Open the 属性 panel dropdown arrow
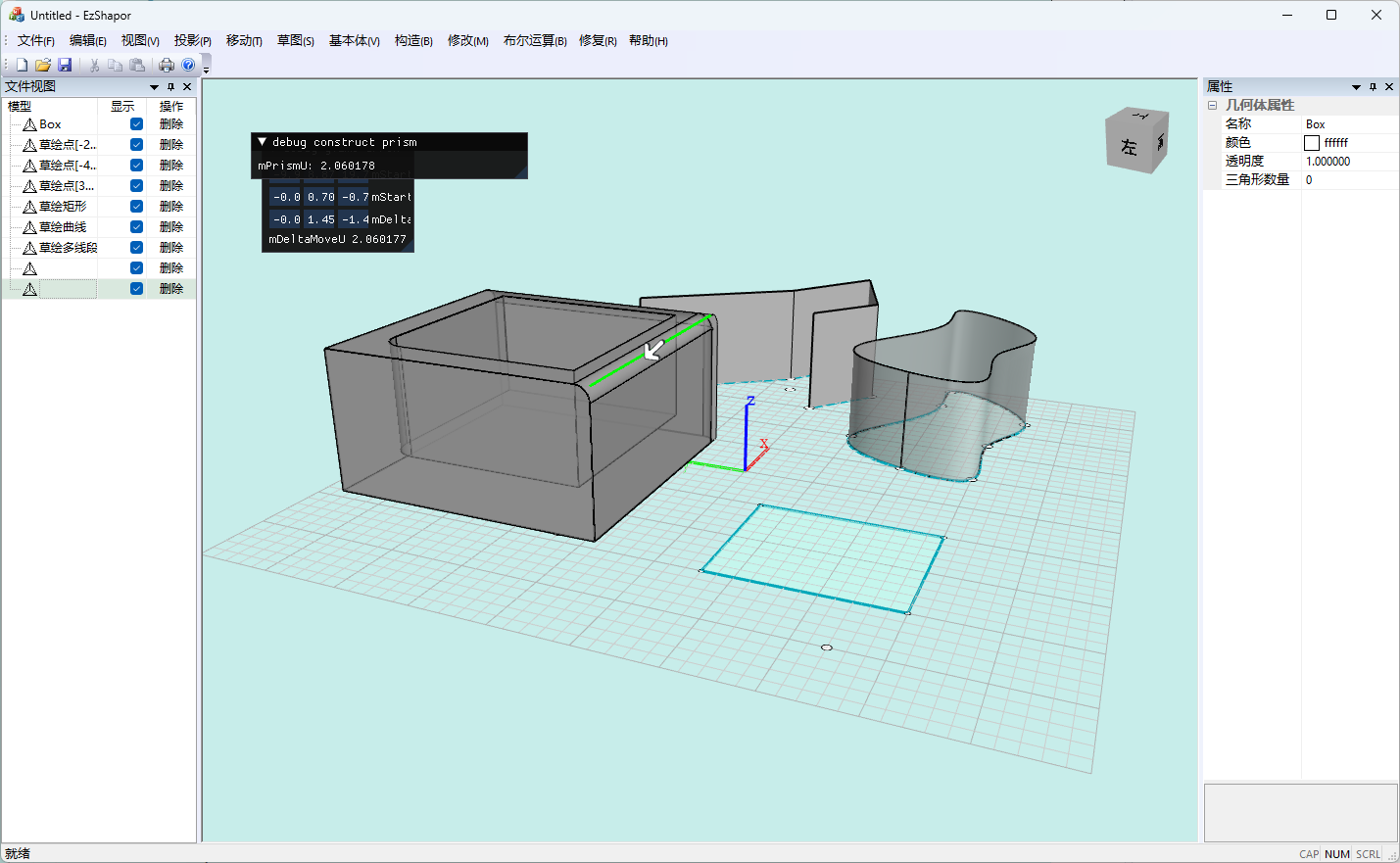This screenshot has width=1400, height=863. (x=1356, y=87)
